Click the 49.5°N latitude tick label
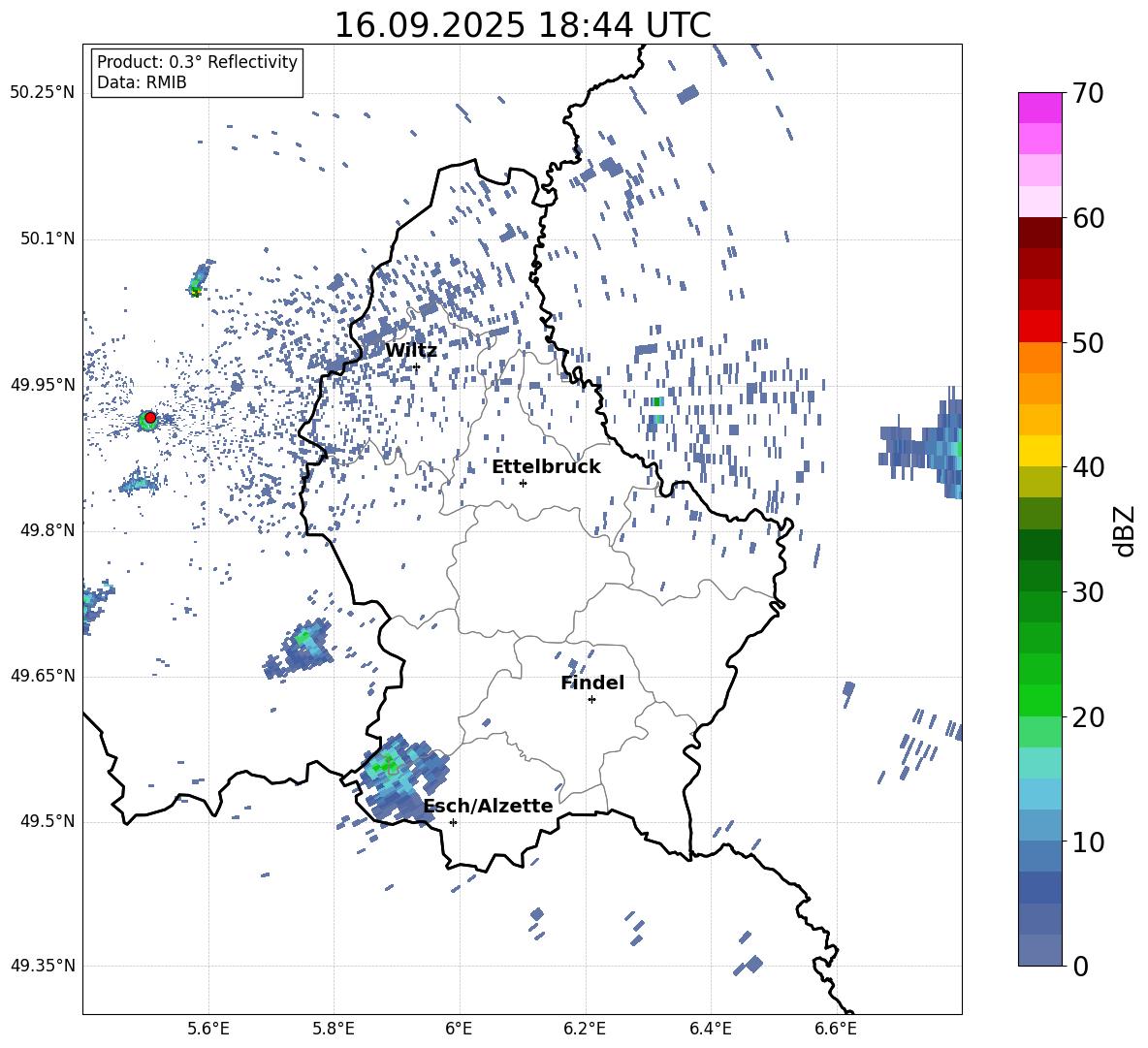 tap(48, 822)
